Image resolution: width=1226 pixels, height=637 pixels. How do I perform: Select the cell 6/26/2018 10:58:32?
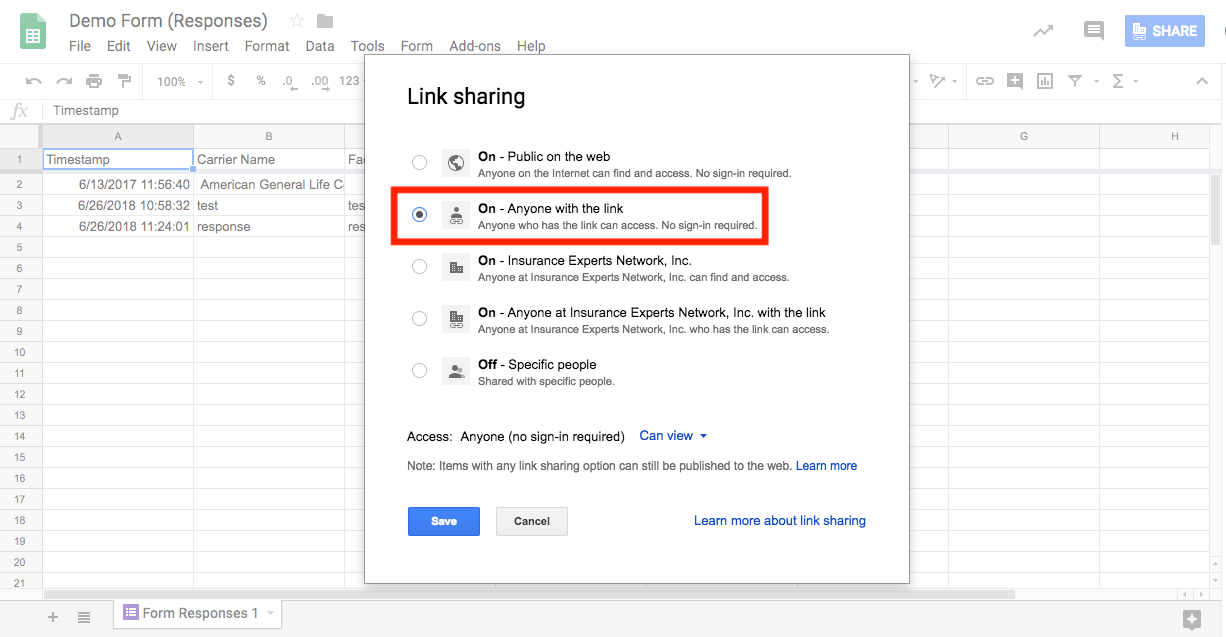(x=118, y=205)
